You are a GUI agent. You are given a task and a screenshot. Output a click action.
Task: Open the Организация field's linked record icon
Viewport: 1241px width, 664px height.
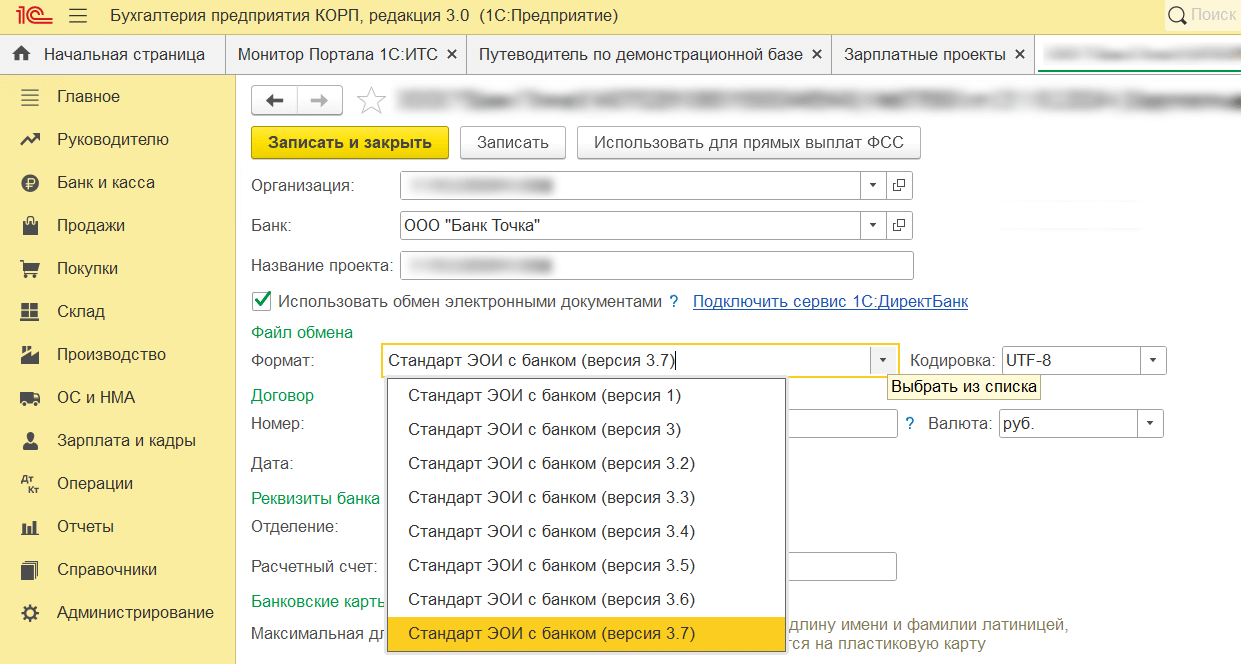pos(899,185)
